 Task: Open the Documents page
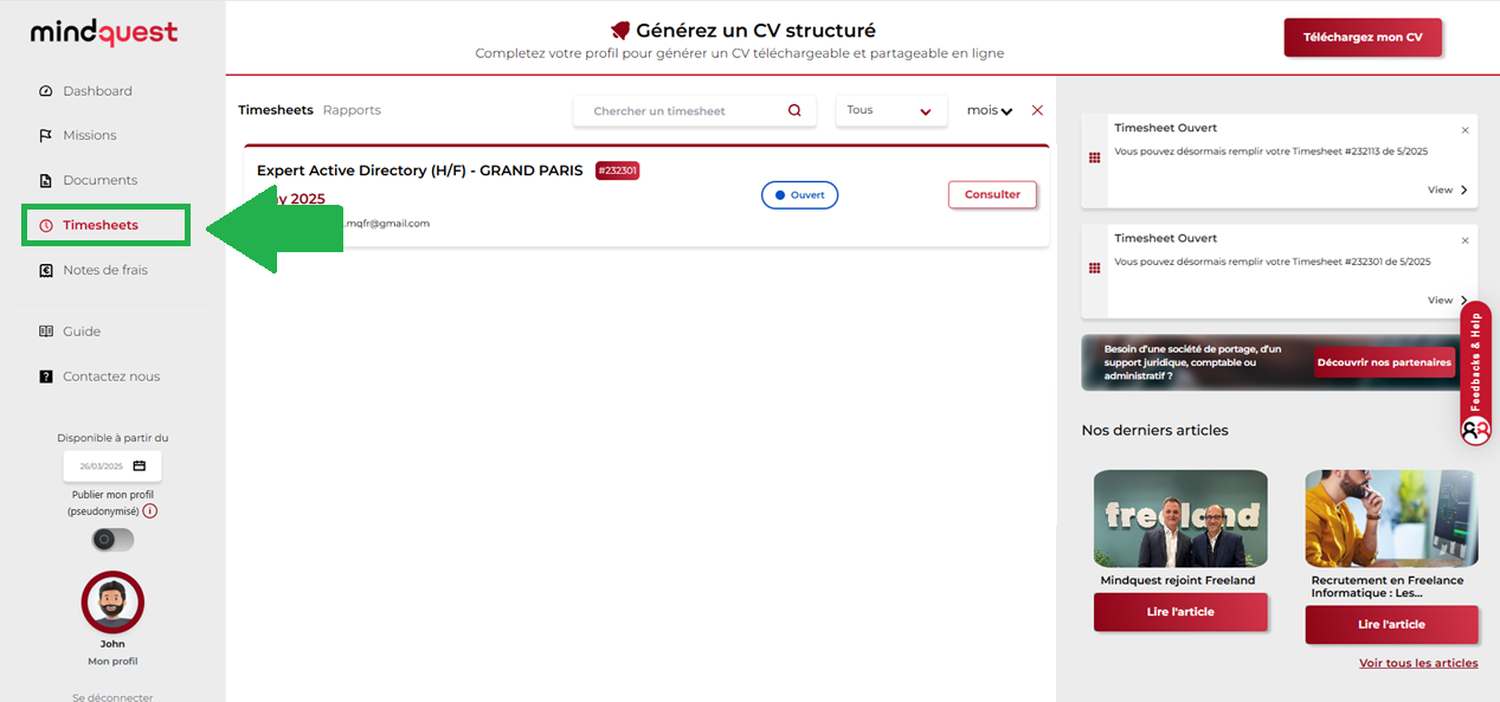(x=100, y=181)
